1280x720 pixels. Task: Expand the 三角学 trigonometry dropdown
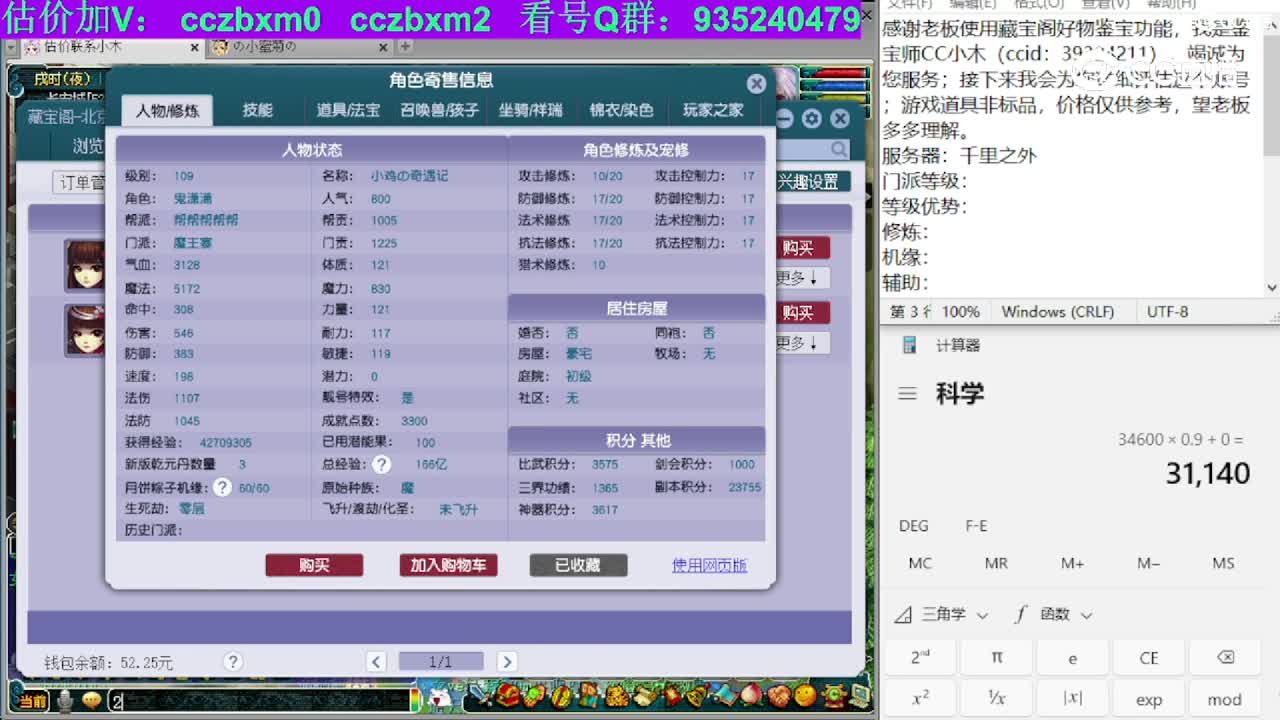point(942,614)
